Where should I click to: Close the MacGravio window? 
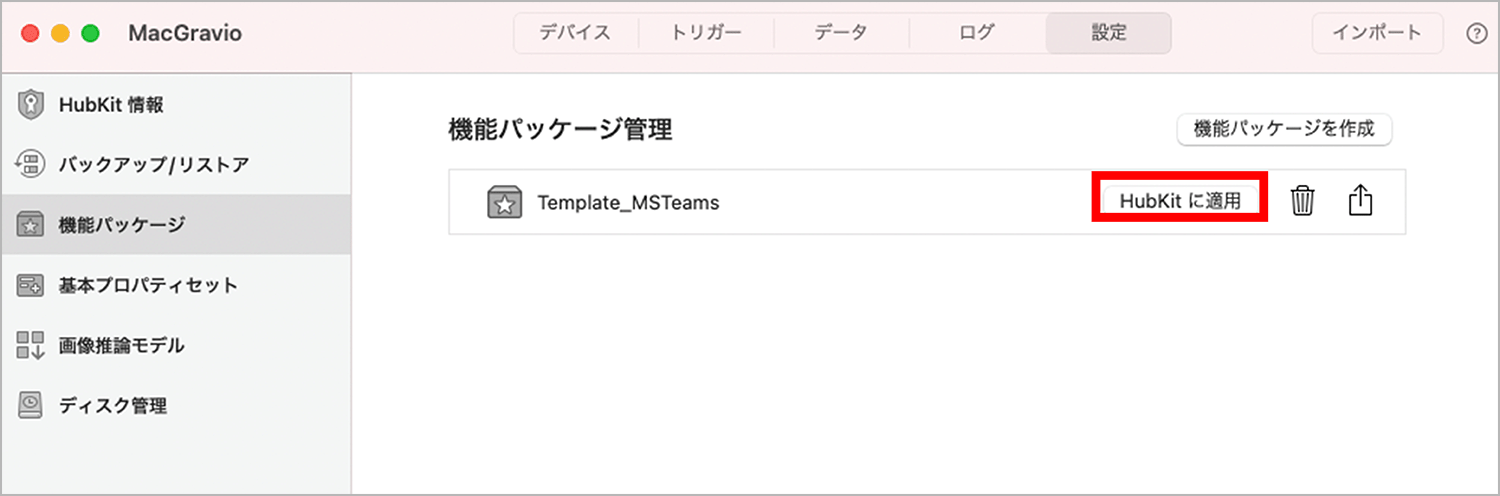(30, 34)
